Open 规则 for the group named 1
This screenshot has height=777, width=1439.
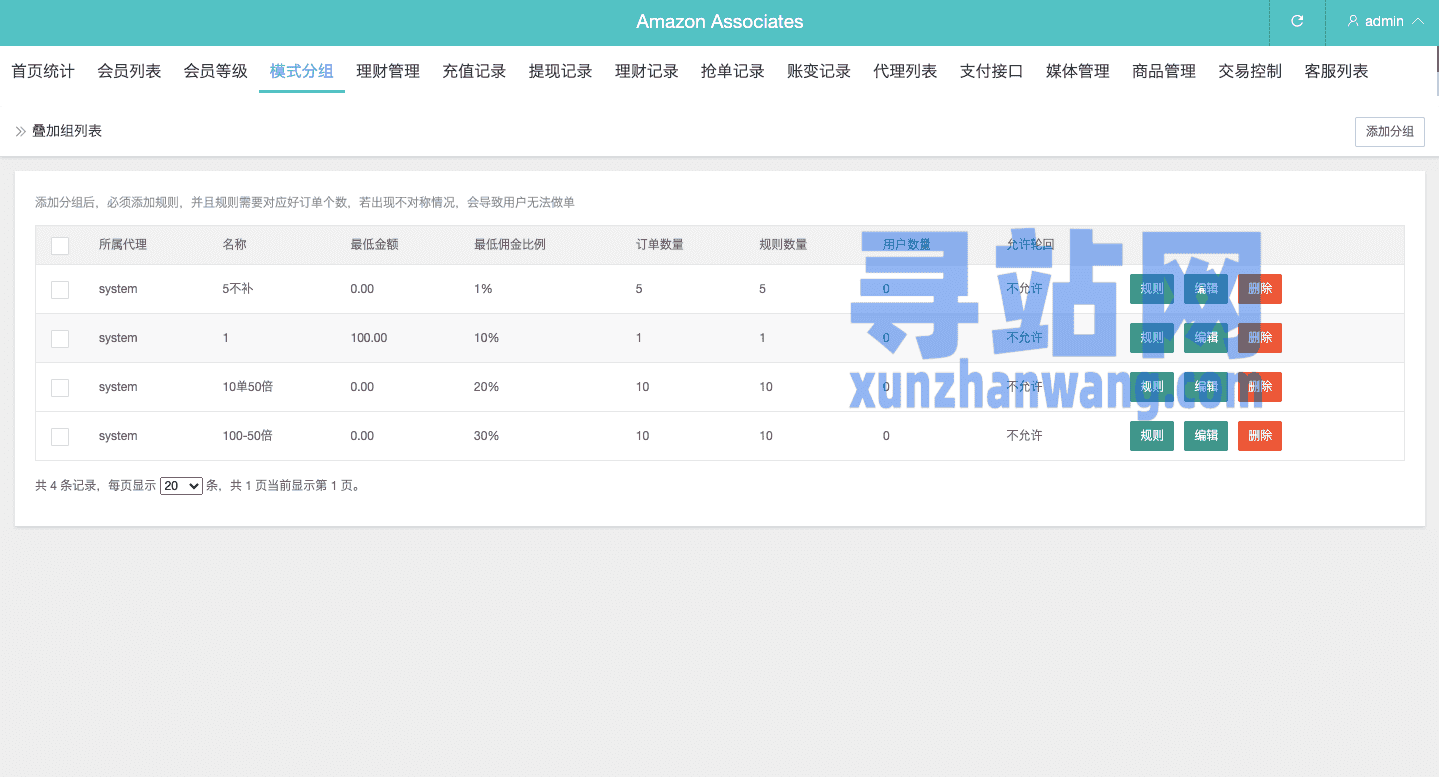pos(1151,338)
